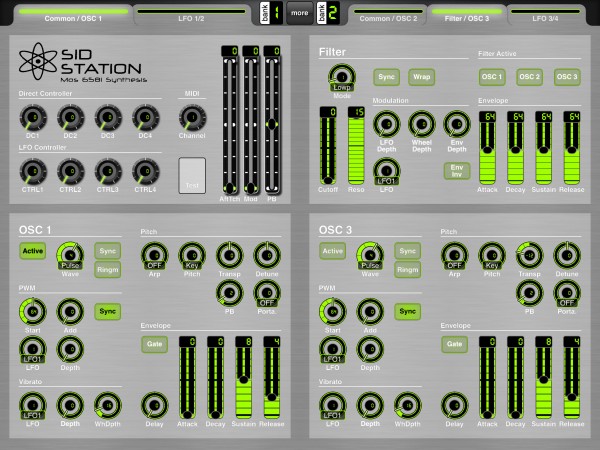
Task: Toggle the OSC 3 Active button
Action: [x=333, y=251]
